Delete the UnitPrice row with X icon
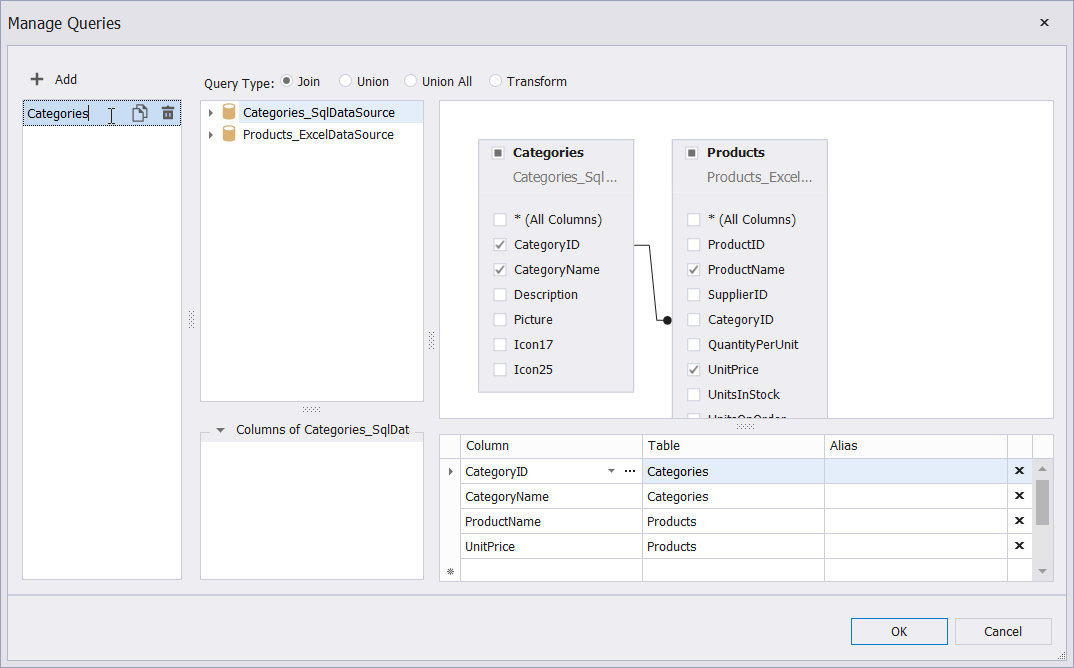Screen dimensions: 1074x668 point(1019,546)
